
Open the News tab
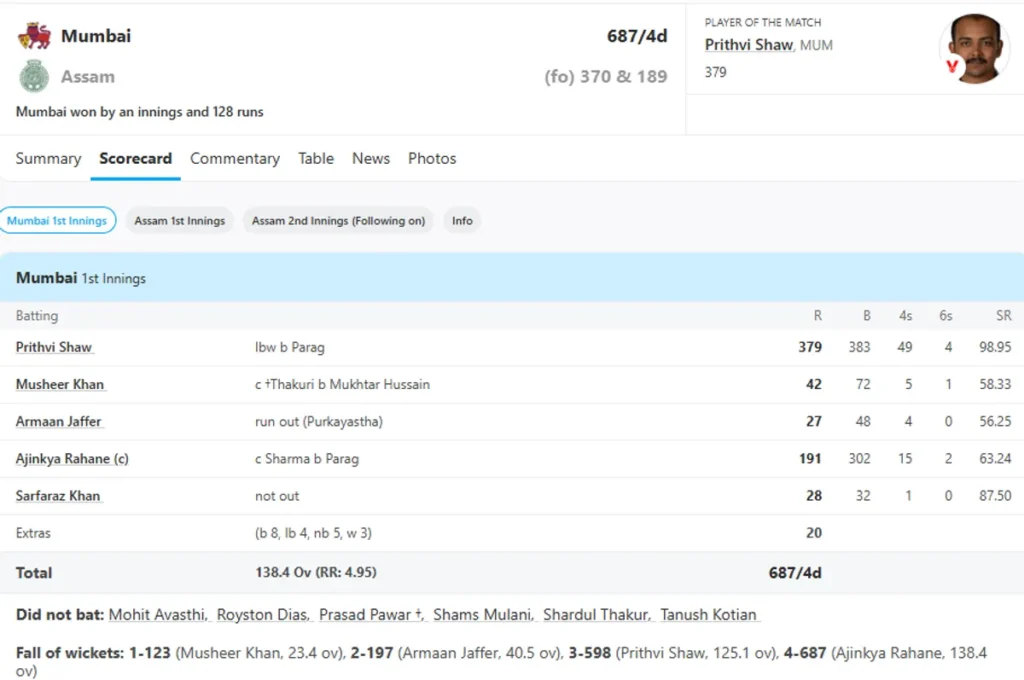[x=371, y=158]
